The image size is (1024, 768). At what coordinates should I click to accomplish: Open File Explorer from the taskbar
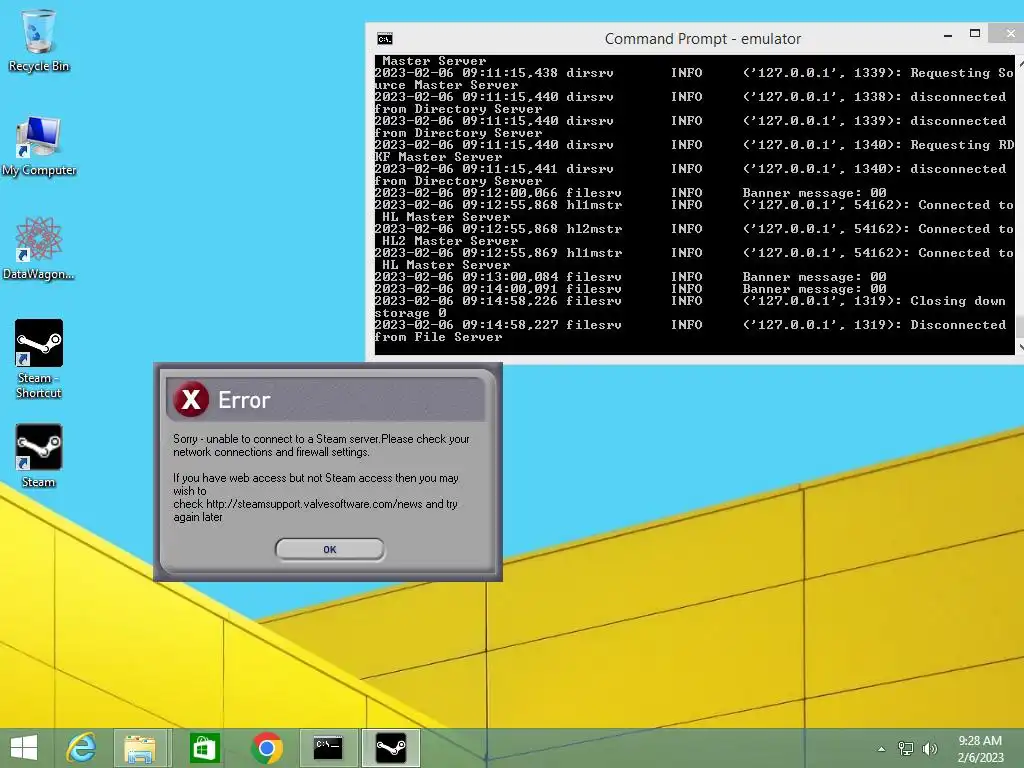point(140,748)
